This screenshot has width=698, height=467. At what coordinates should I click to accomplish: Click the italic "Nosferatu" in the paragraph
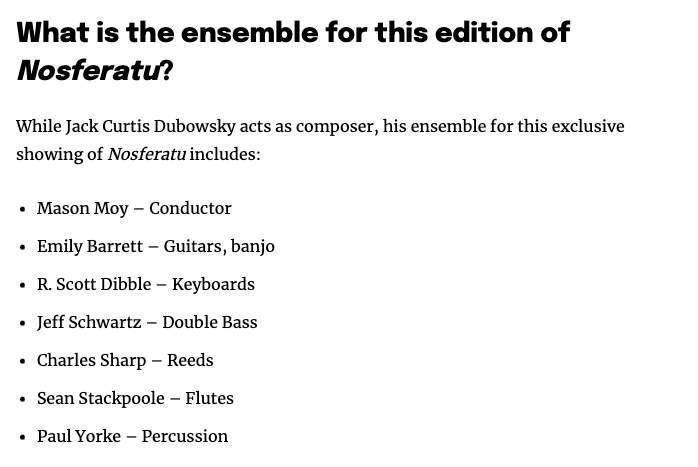coord(146,154)
